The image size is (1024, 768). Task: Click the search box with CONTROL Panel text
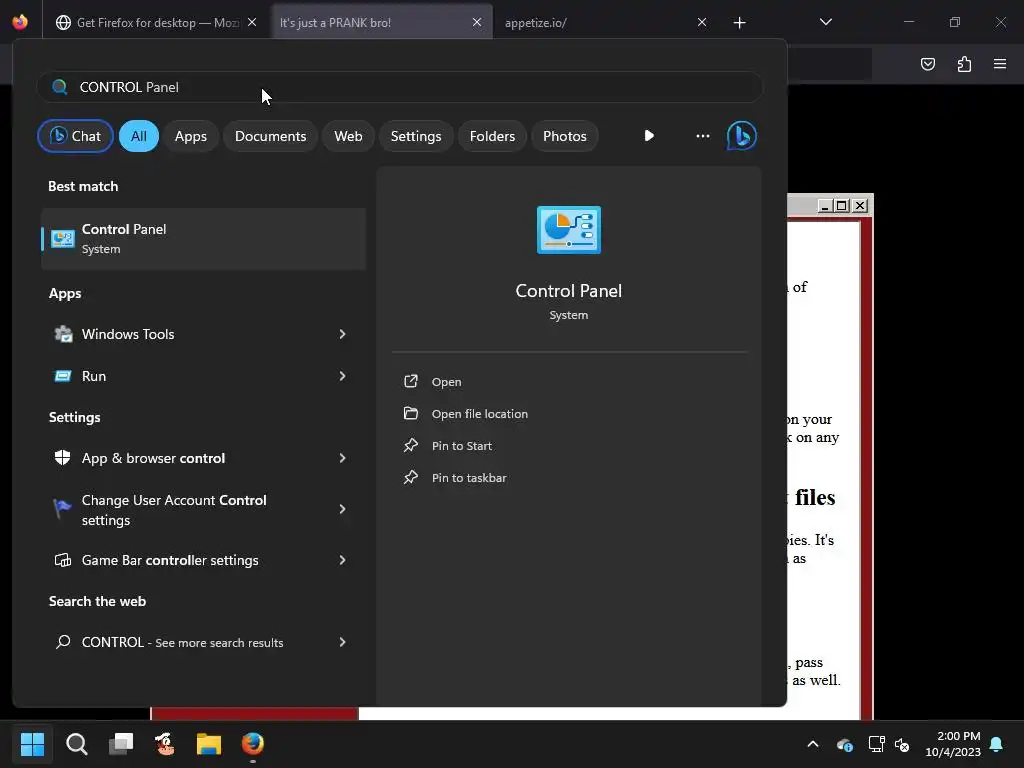click(400, 87)
